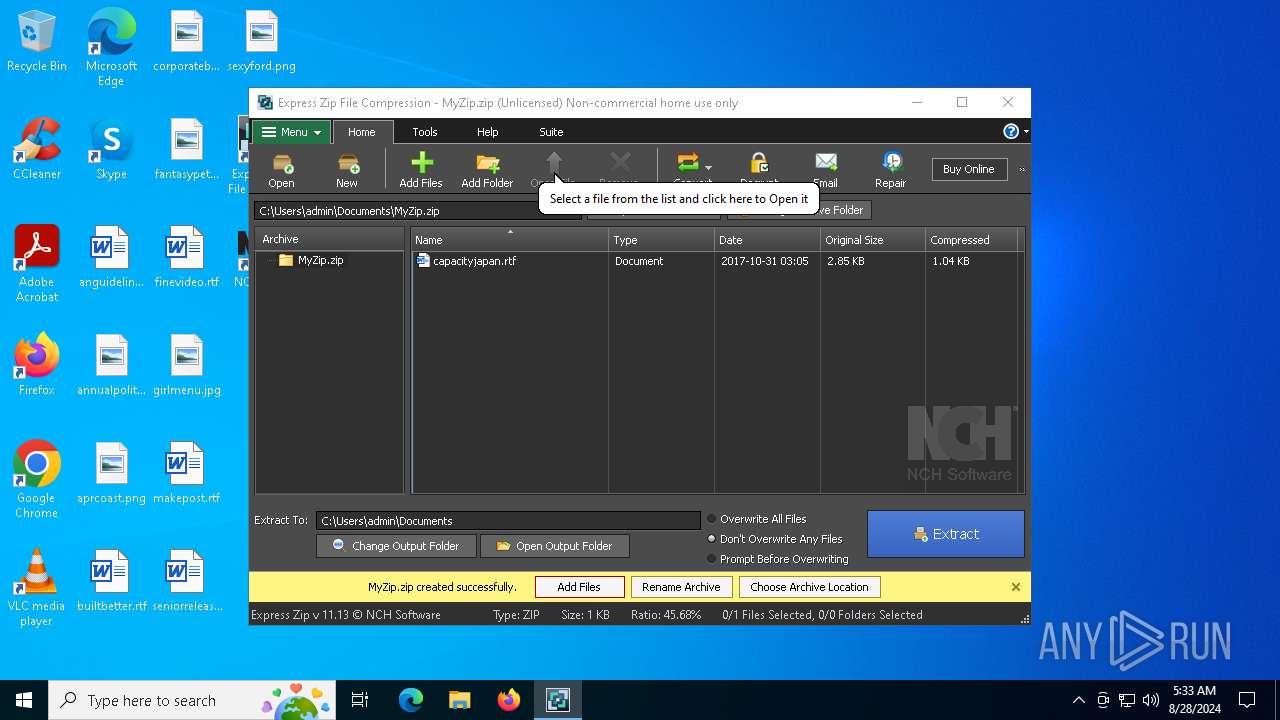
Task: Switch to the Help tab
Action: click(x=487, y=132)
